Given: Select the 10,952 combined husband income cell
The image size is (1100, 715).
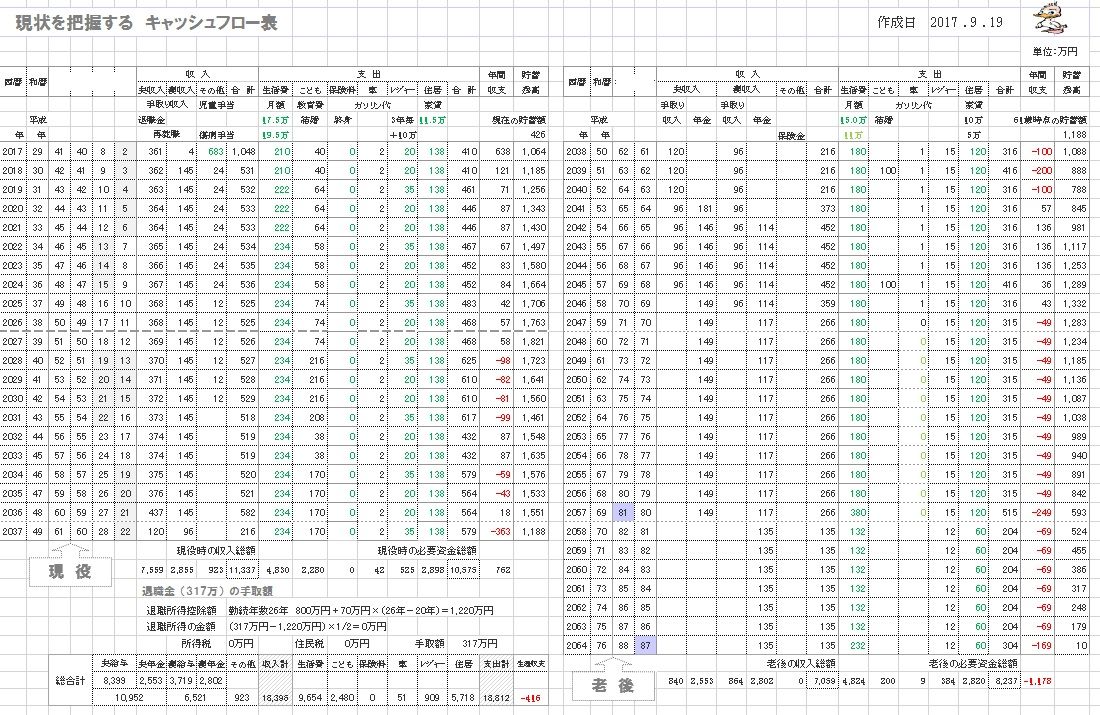Looking at the screenshot, I should [129, 698].
